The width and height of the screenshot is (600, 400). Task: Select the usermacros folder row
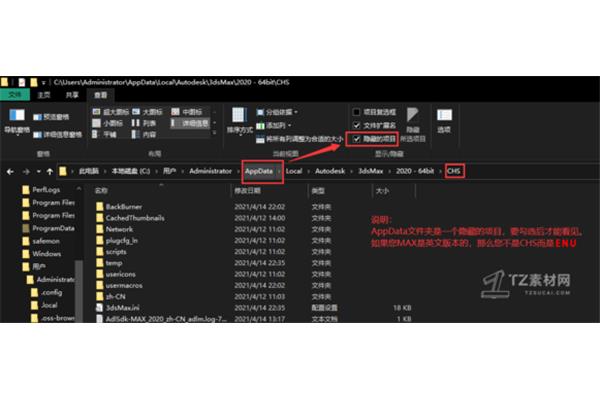(x=253, y=285)
